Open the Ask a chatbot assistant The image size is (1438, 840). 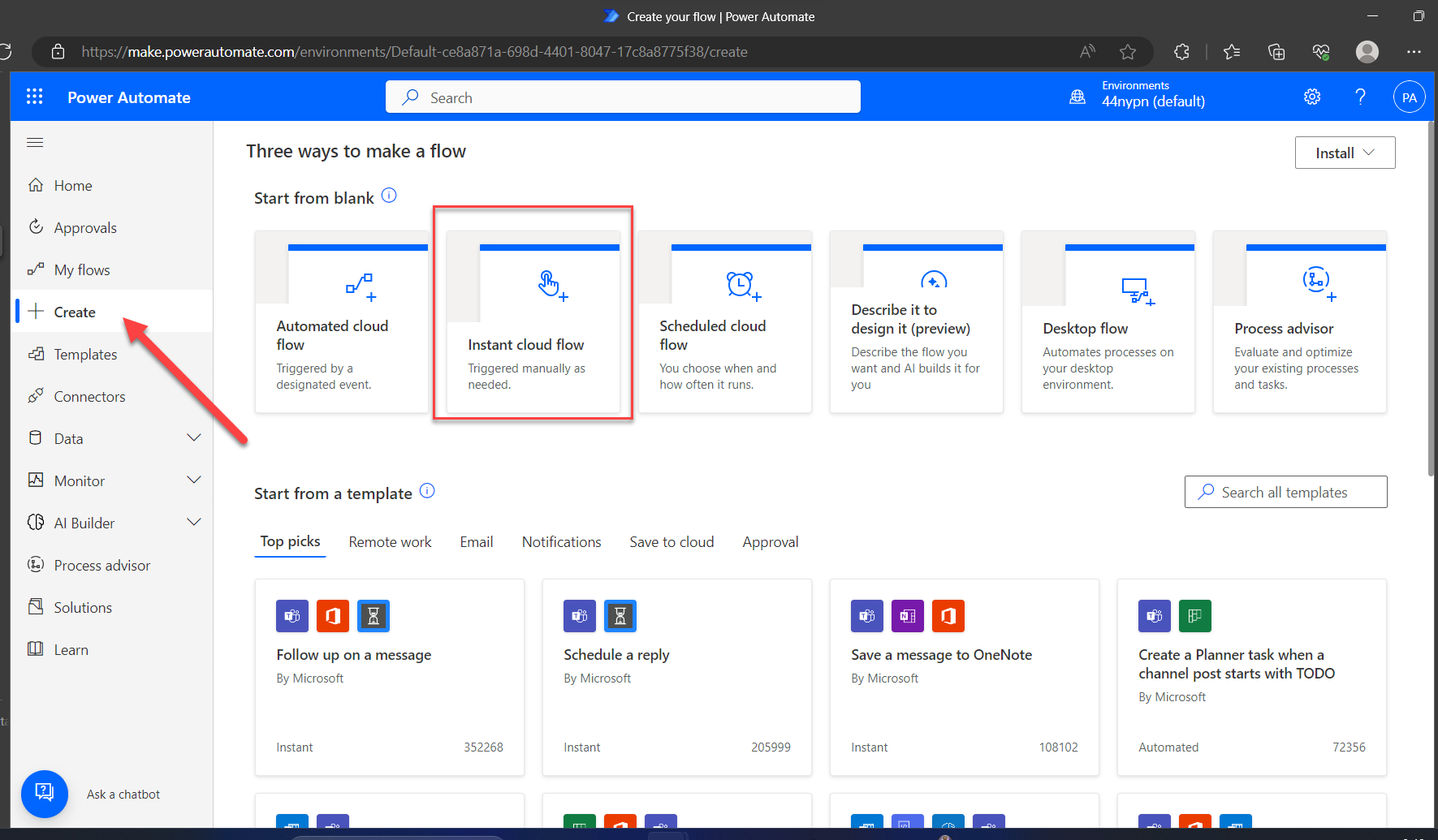45,794
